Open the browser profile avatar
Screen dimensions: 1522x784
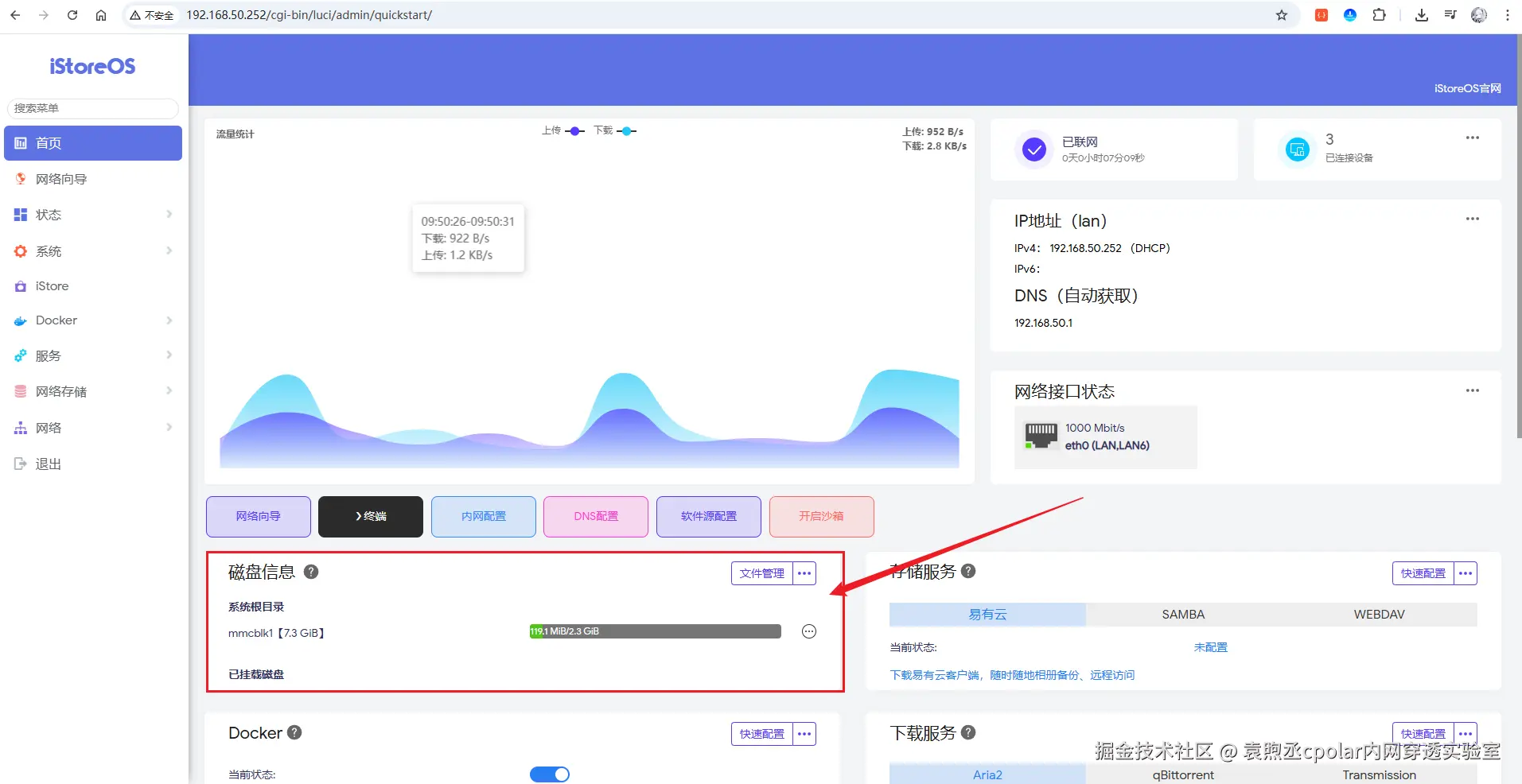tap(1479, 15)
